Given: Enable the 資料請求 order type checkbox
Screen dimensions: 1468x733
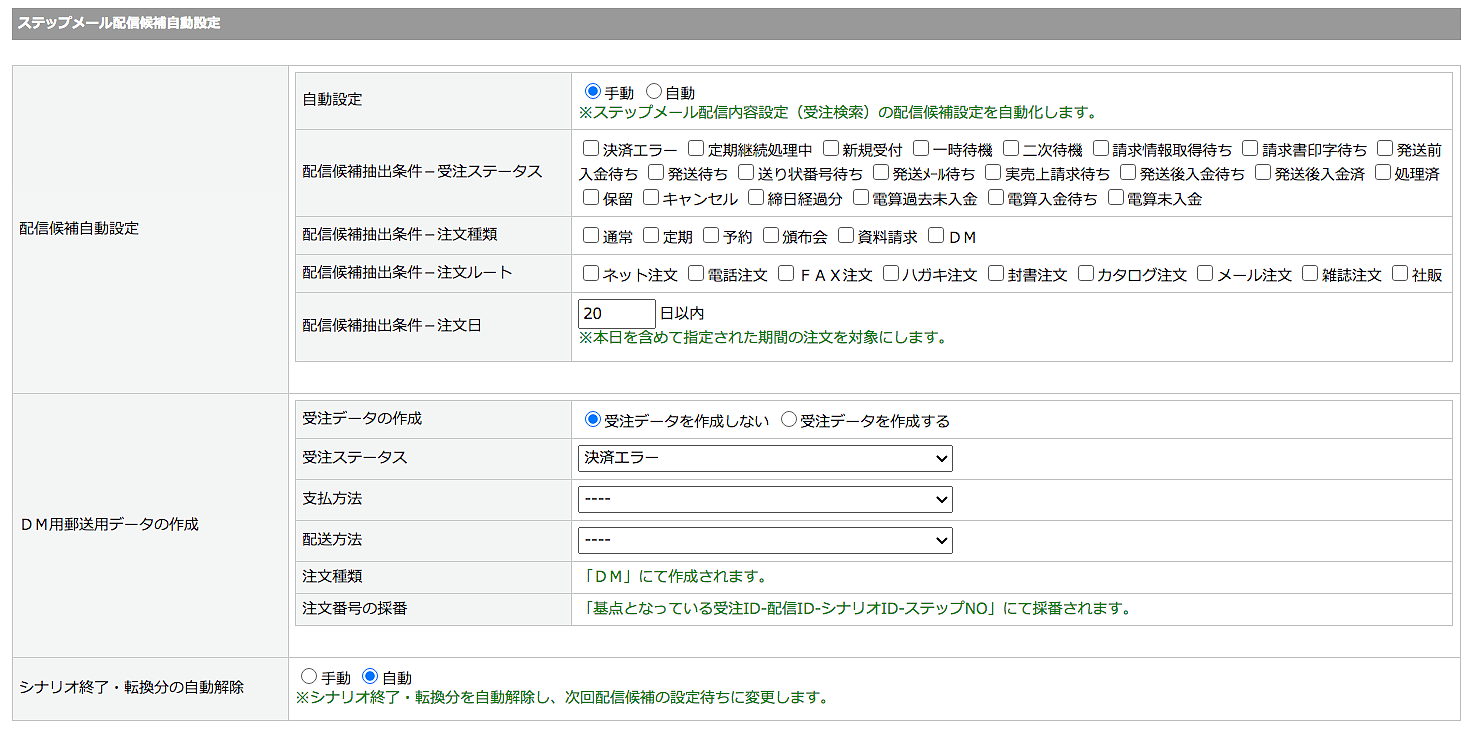Looking at the screenshot, I should [846, 236].
